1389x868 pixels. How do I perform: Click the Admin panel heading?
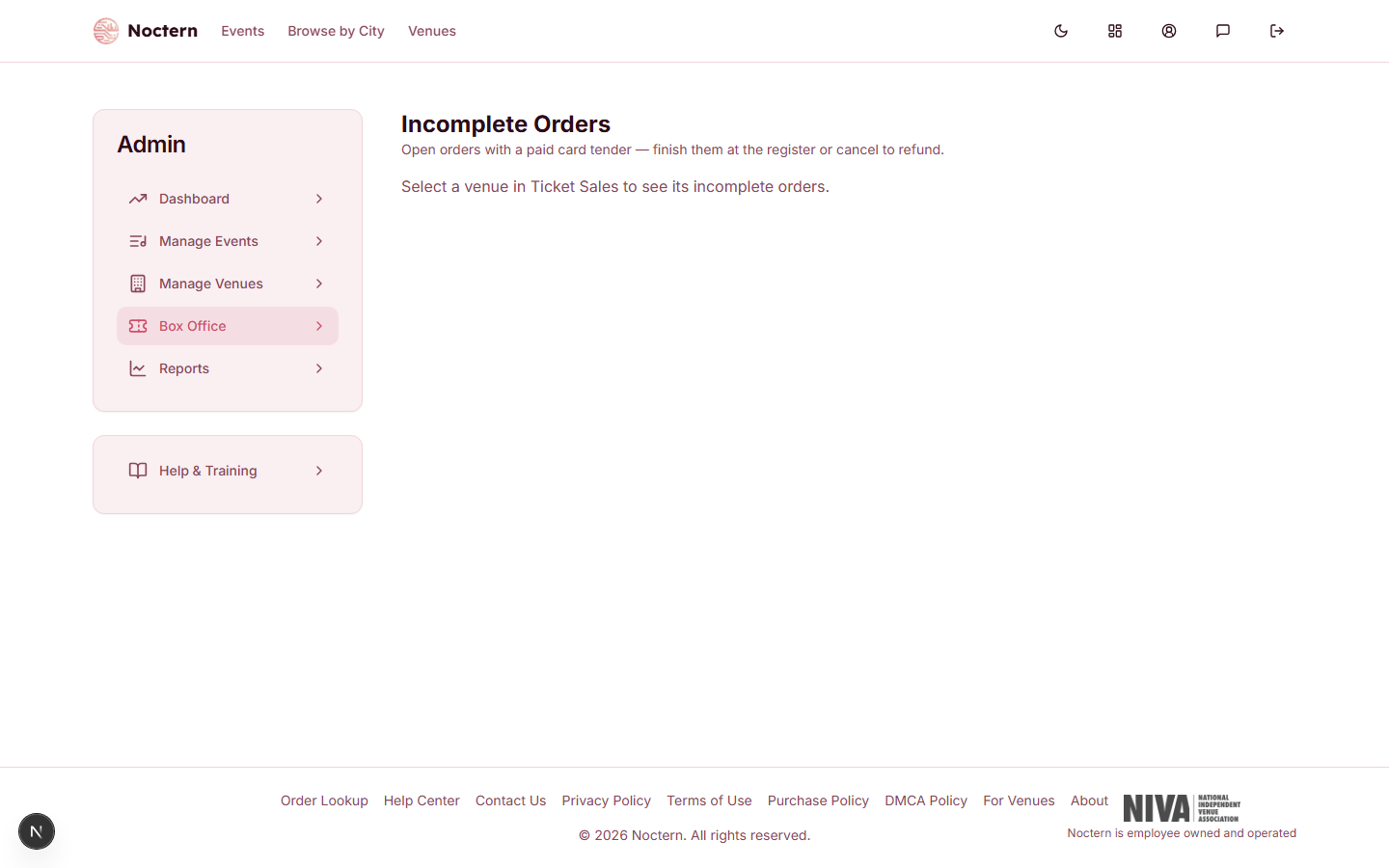coord(151,145)
